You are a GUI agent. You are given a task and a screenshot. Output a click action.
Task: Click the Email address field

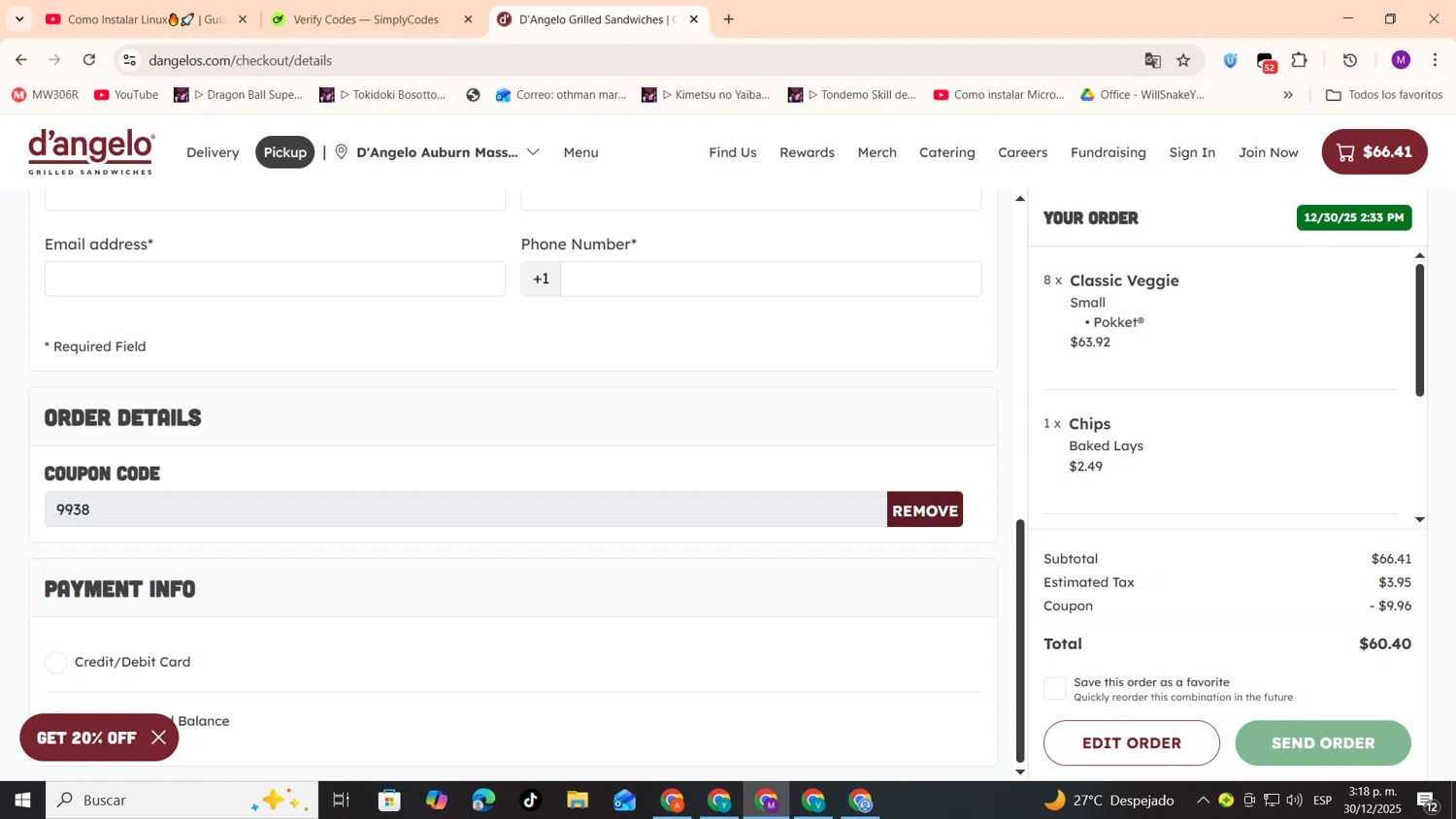[275, 279]
